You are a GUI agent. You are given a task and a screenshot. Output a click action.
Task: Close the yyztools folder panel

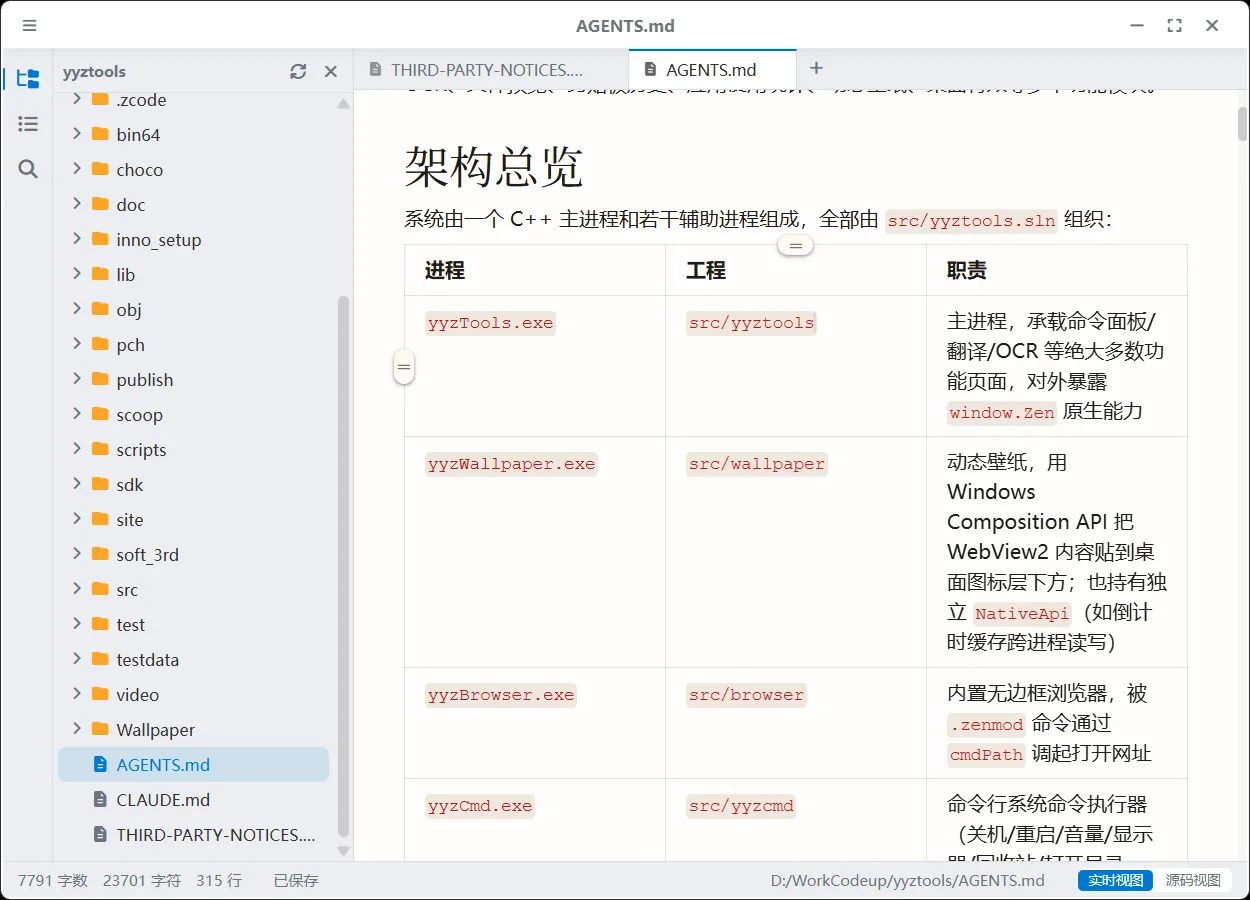[331, 72]
